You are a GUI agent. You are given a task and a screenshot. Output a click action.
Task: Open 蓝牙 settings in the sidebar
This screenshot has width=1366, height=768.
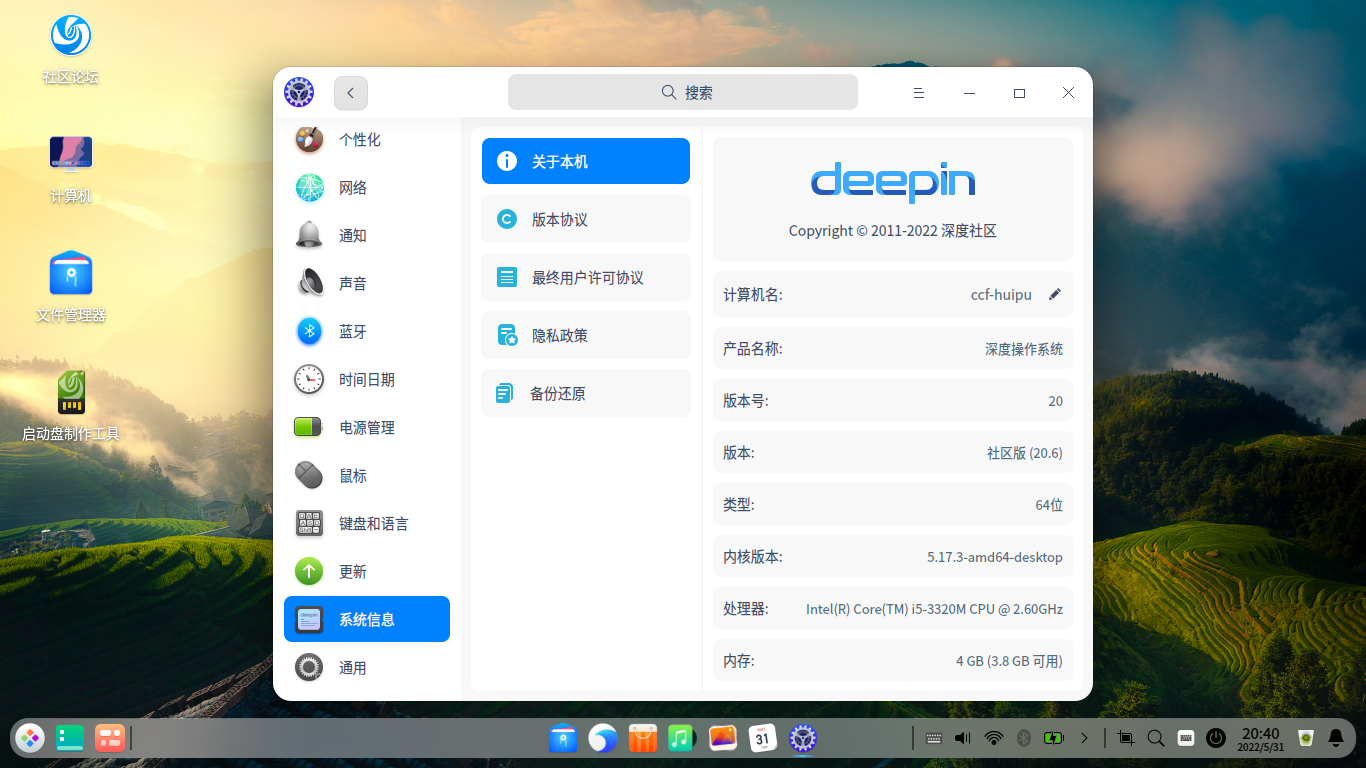tap(354, 331)
